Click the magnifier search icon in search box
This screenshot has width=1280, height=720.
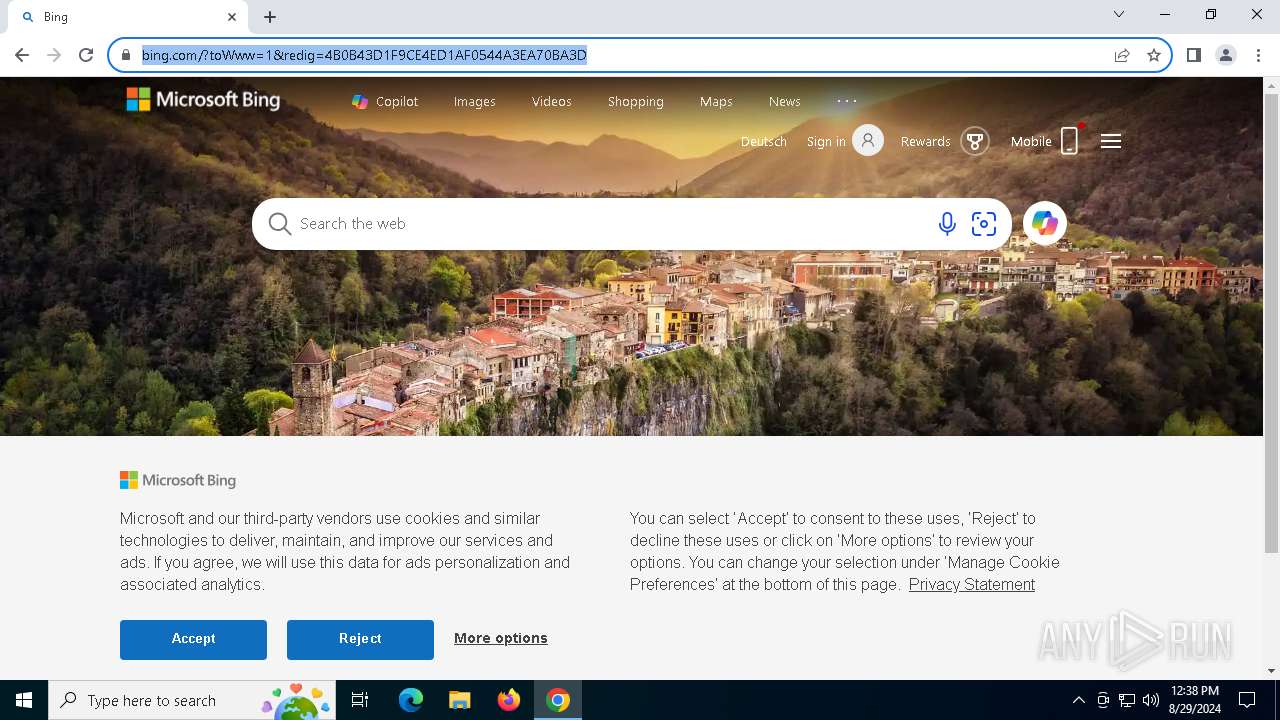[280, 224]
